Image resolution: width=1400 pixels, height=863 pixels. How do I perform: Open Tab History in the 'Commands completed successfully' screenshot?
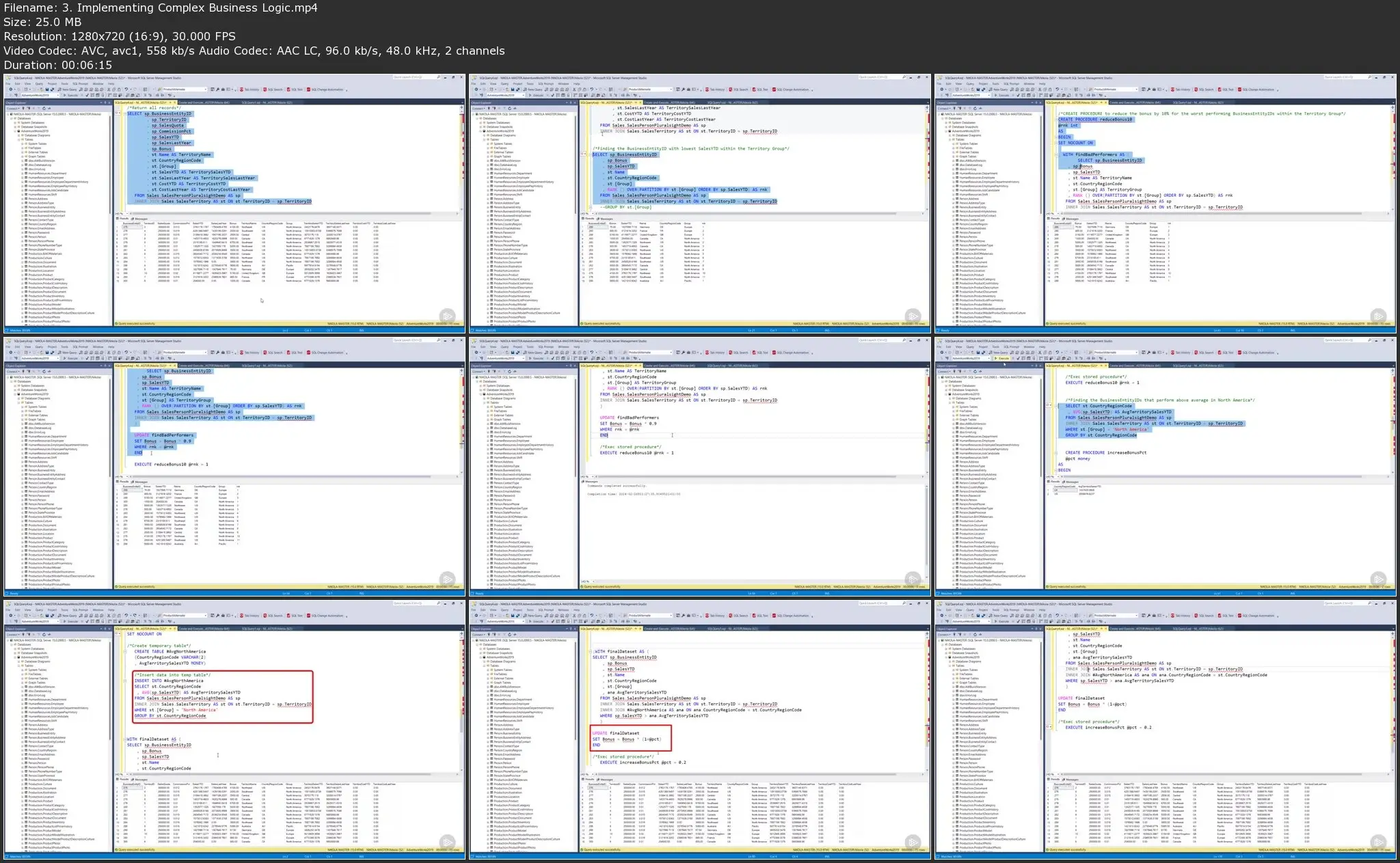[716, 353]
